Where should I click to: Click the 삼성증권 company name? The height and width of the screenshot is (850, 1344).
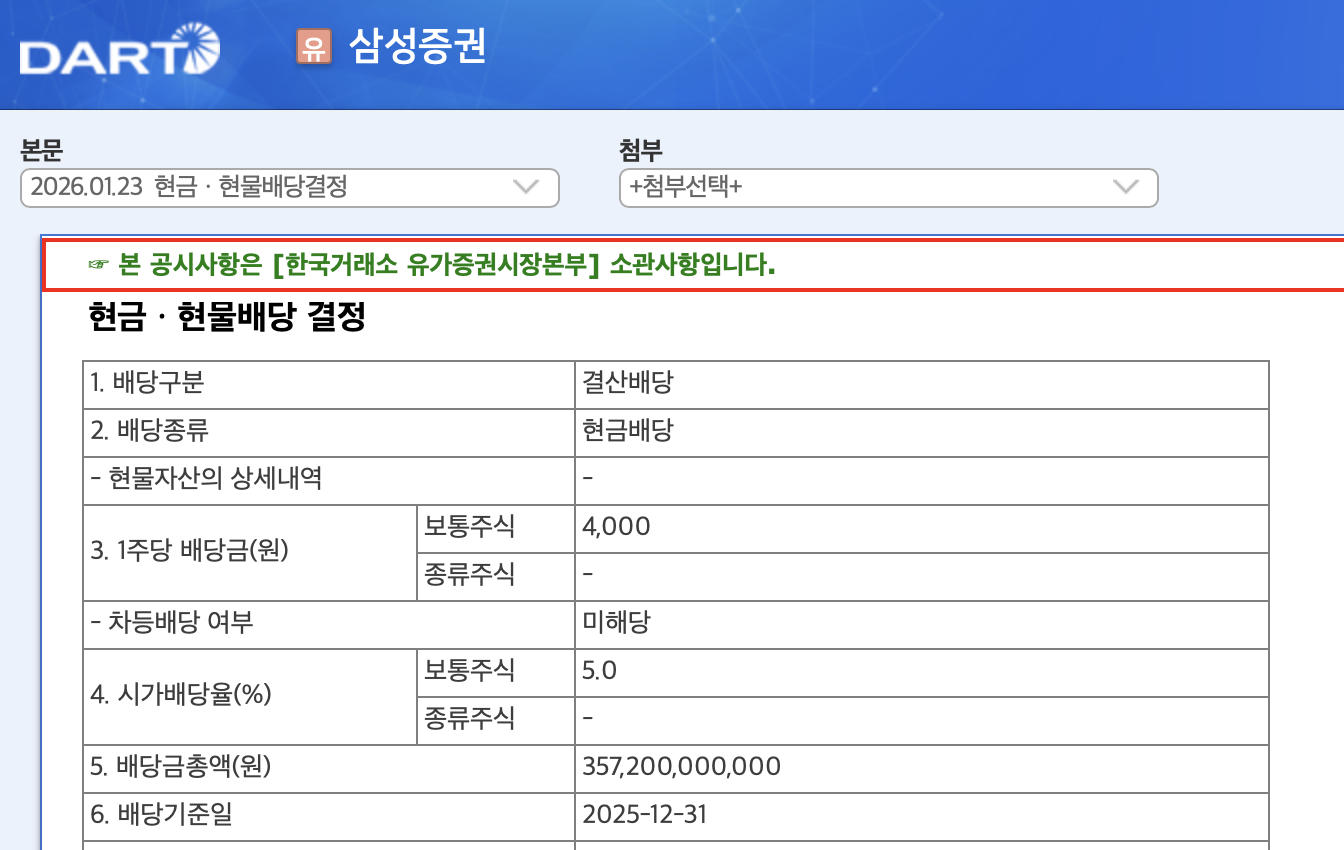click(x=417, y=47)
